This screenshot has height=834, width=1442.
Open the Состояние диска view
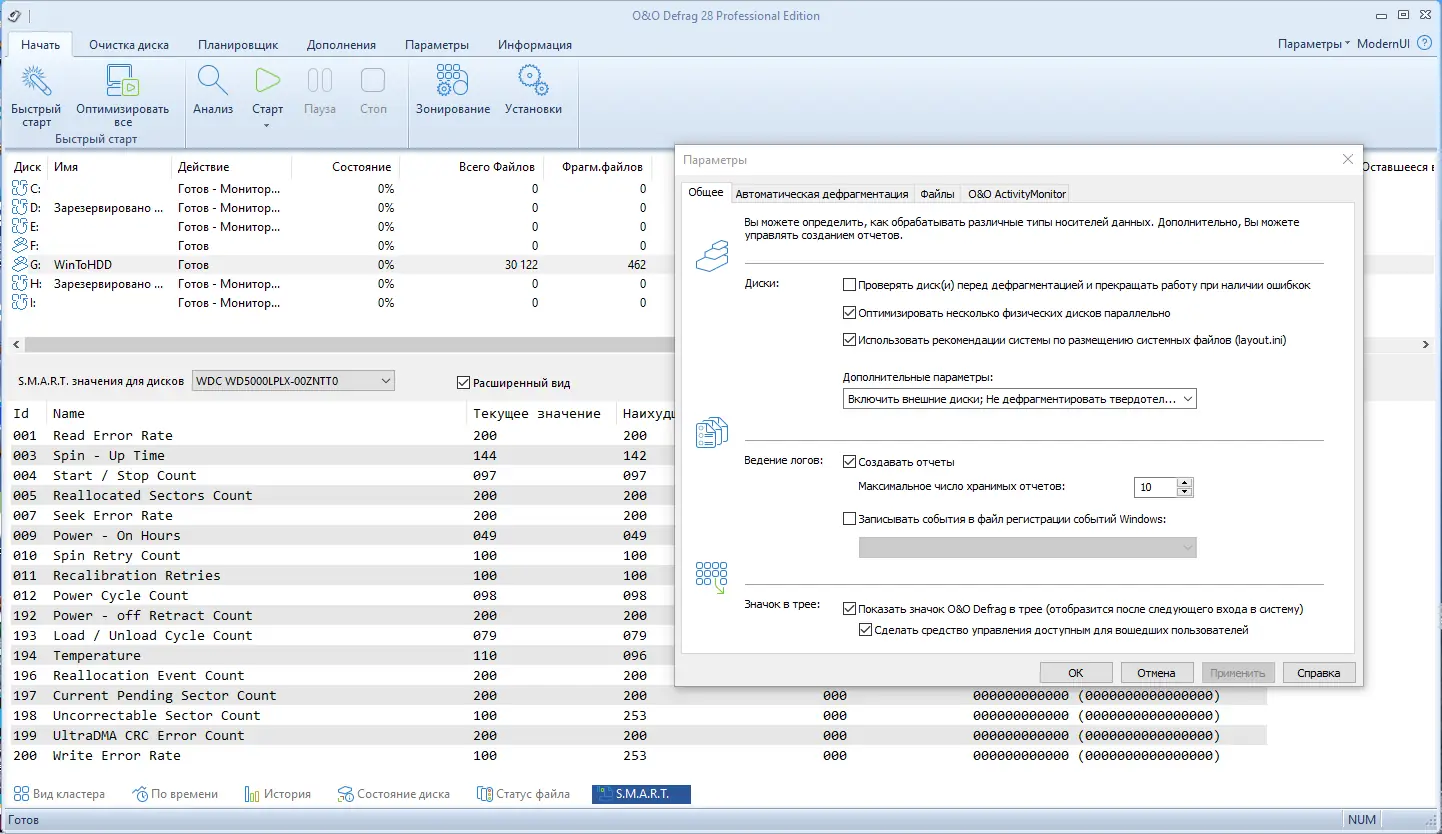tap(393, 794)
